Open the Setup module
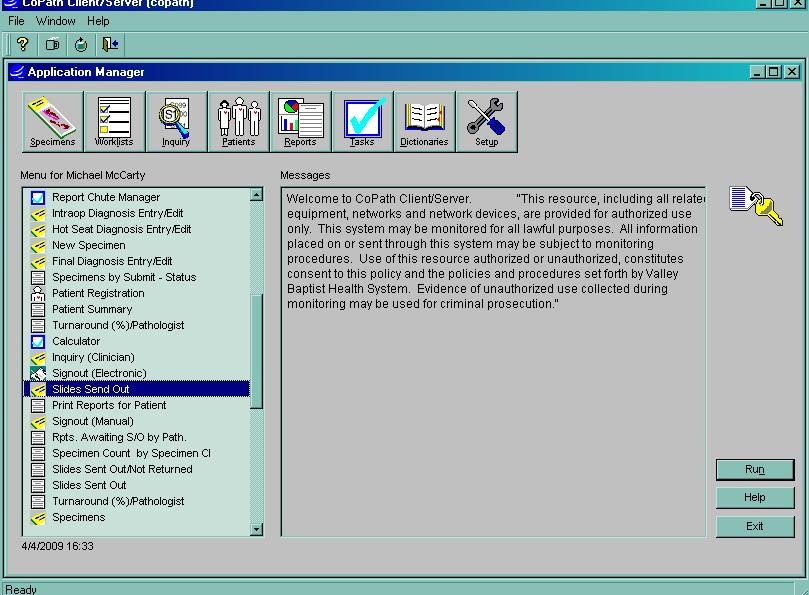 pyautogui.click(x=486, y=120)
